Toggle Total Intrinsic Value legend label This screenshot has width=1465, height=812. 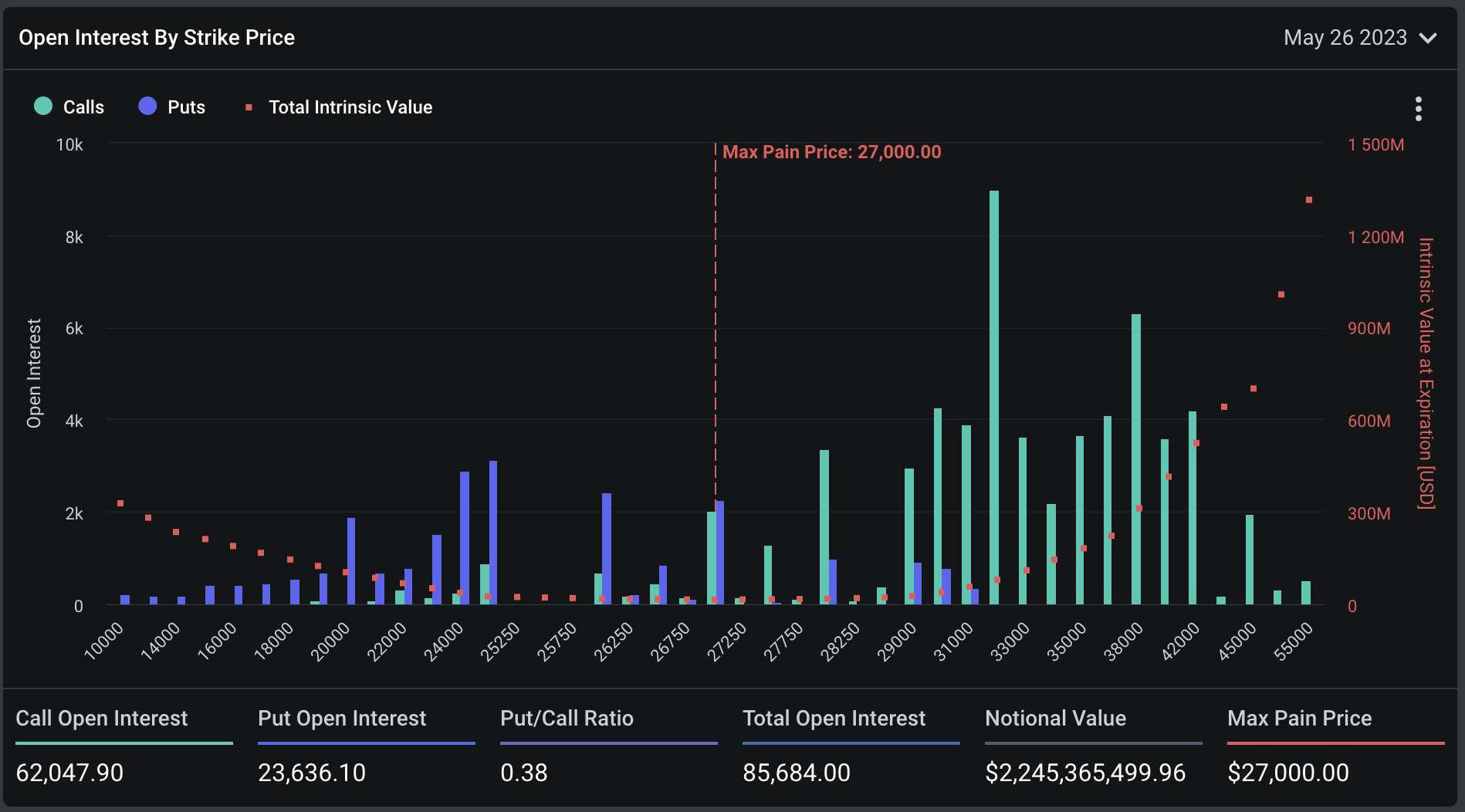(350, 107)
